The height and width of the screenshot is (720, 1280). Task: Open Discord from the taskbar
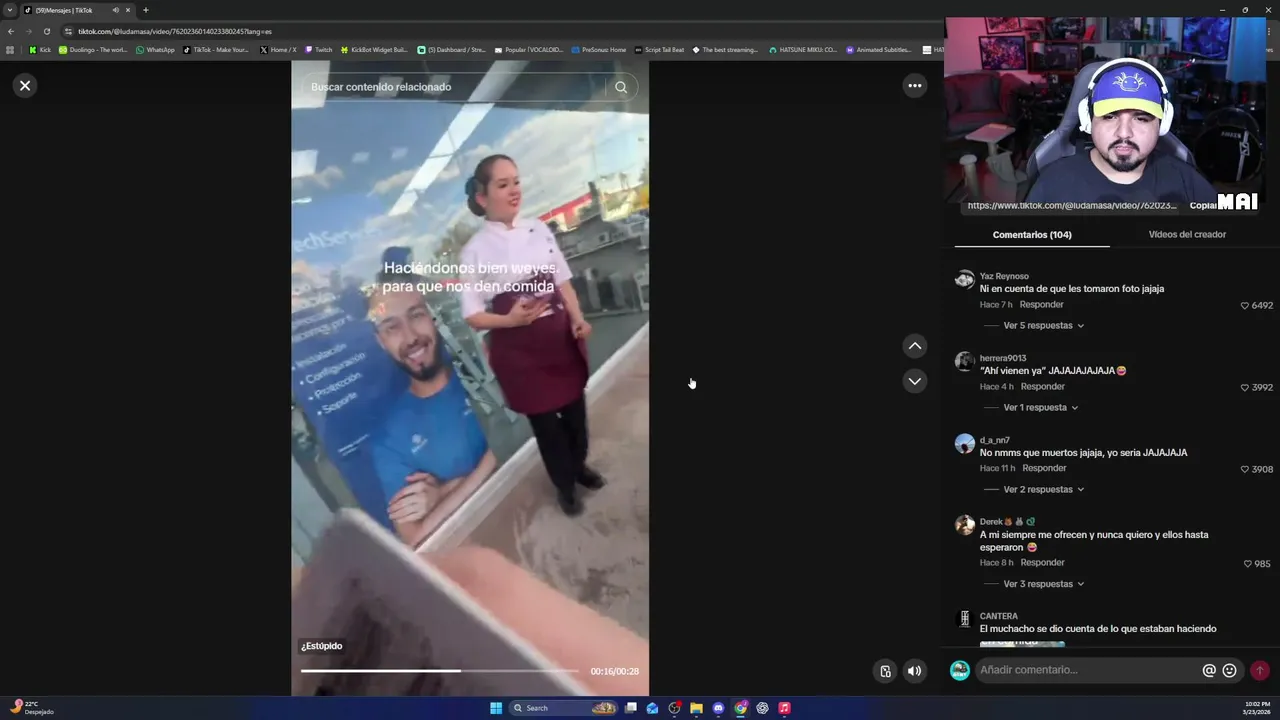coord(718,708)
